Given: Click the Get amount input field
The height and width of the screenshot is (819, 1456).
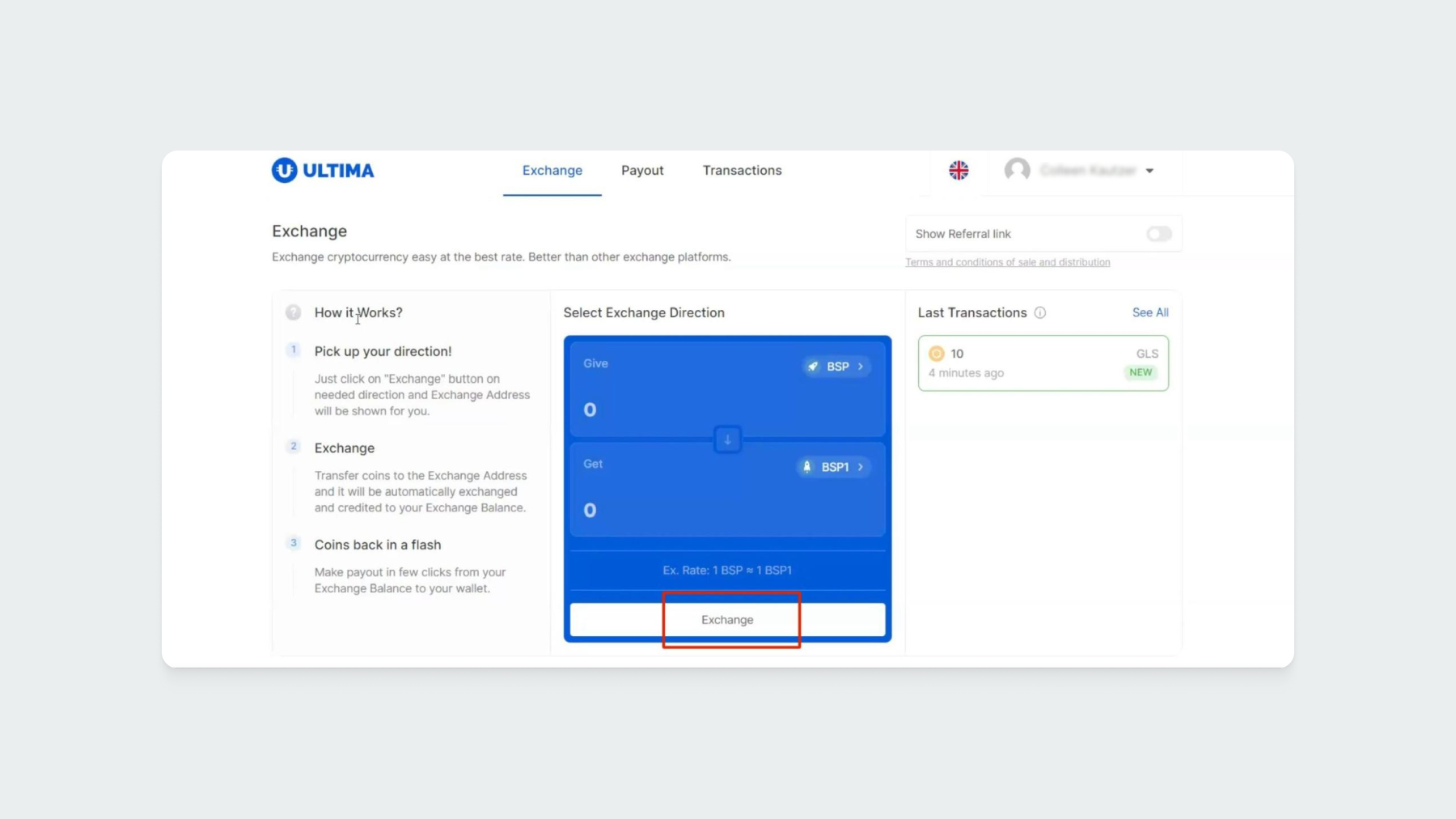Looking at the screenshot, I should pos(688,510).
